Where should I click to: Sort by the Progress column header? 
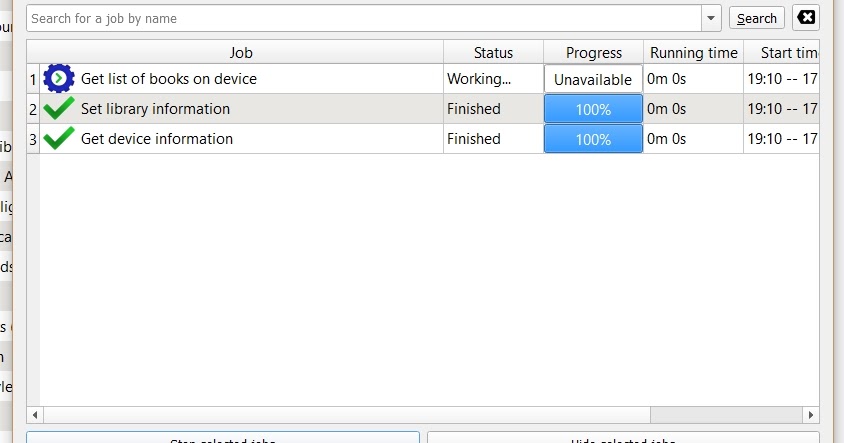(x=593, y=52)
